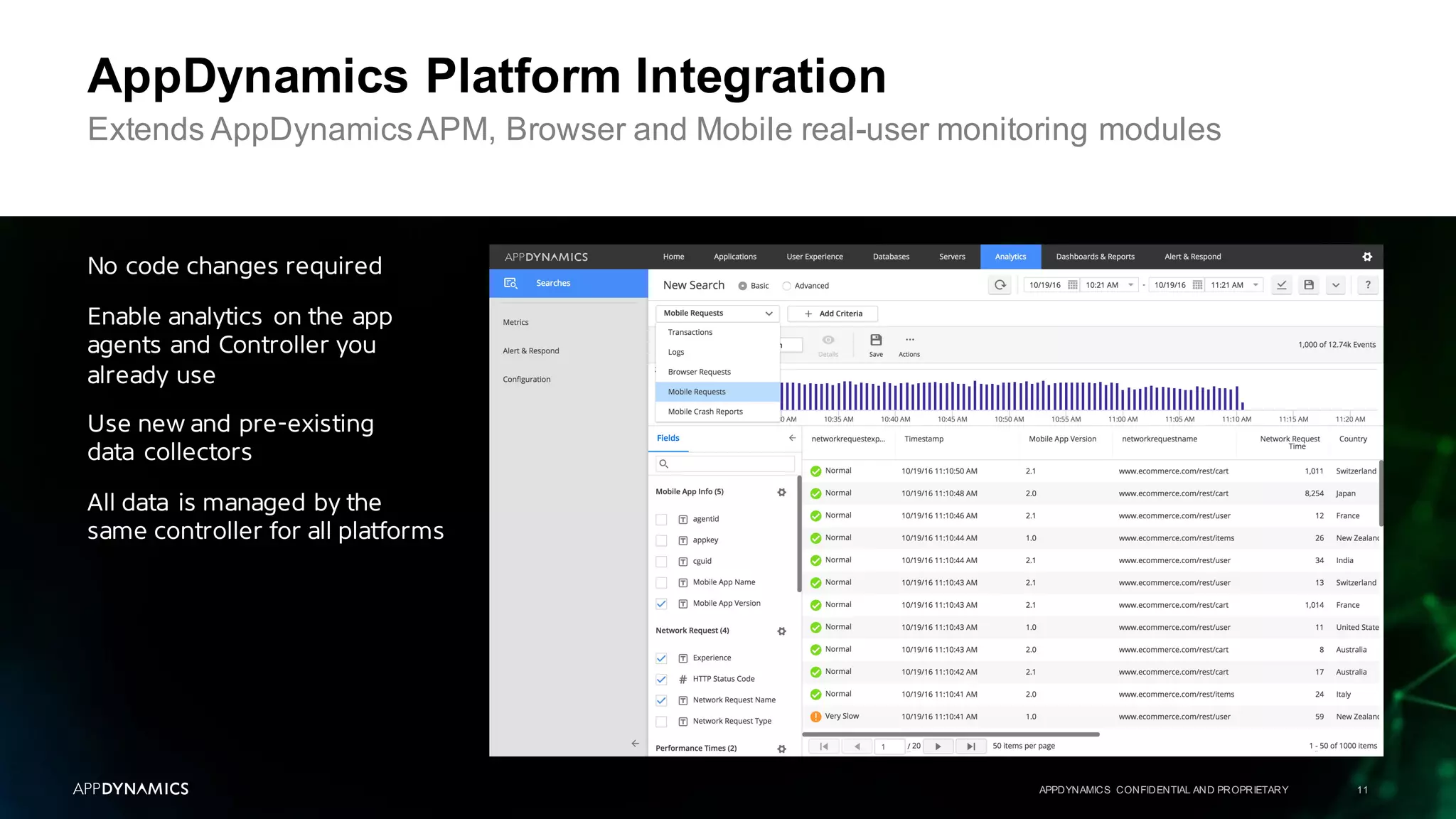The image size is (1456, 819).
Task: Click the refresh search icon
Action: [x=1000, y=285]
